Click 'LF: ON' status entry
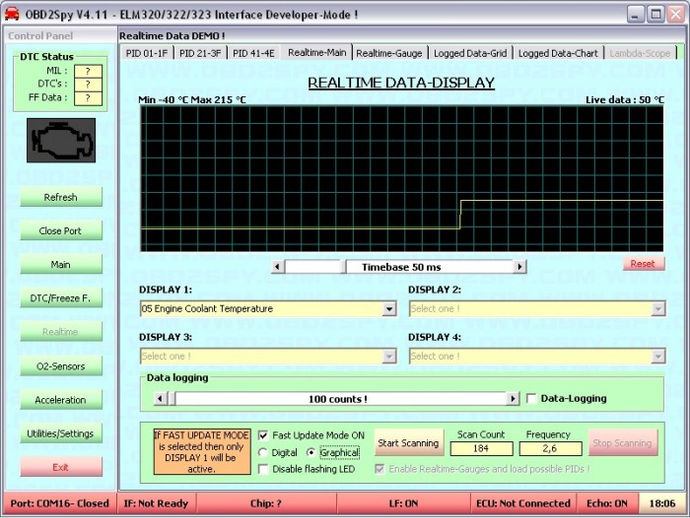This screenshot has height=518, width=690. (x=404, y=503)
